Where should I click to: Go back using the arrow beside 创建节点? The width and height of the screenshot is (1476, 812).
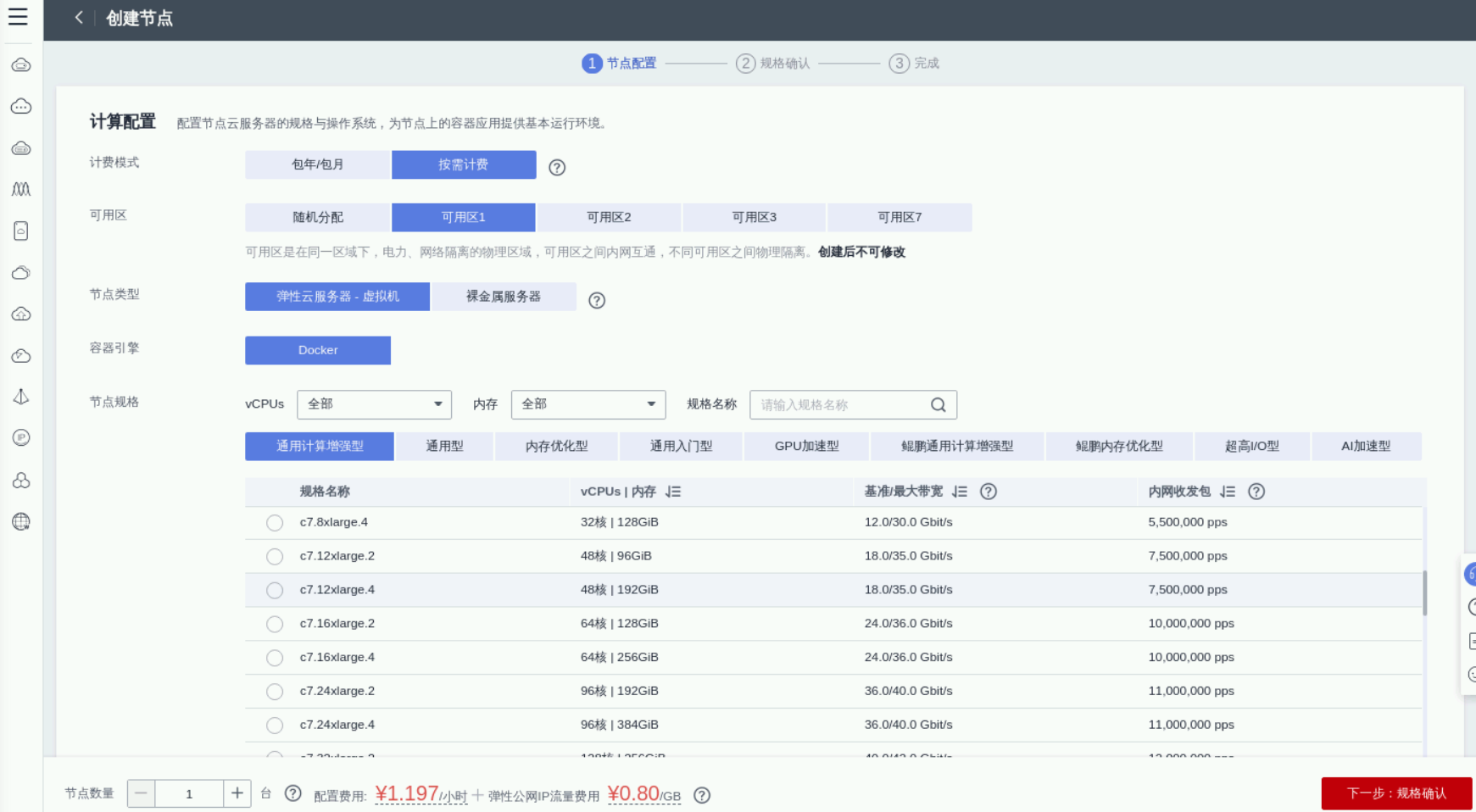point(79,18)
